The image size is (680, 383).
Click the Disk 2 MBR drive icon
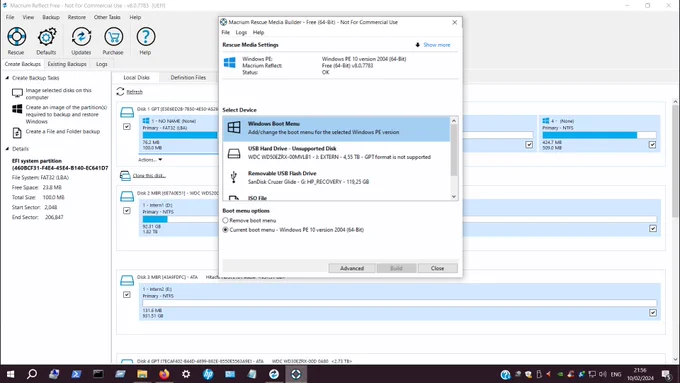coord(127,196)
